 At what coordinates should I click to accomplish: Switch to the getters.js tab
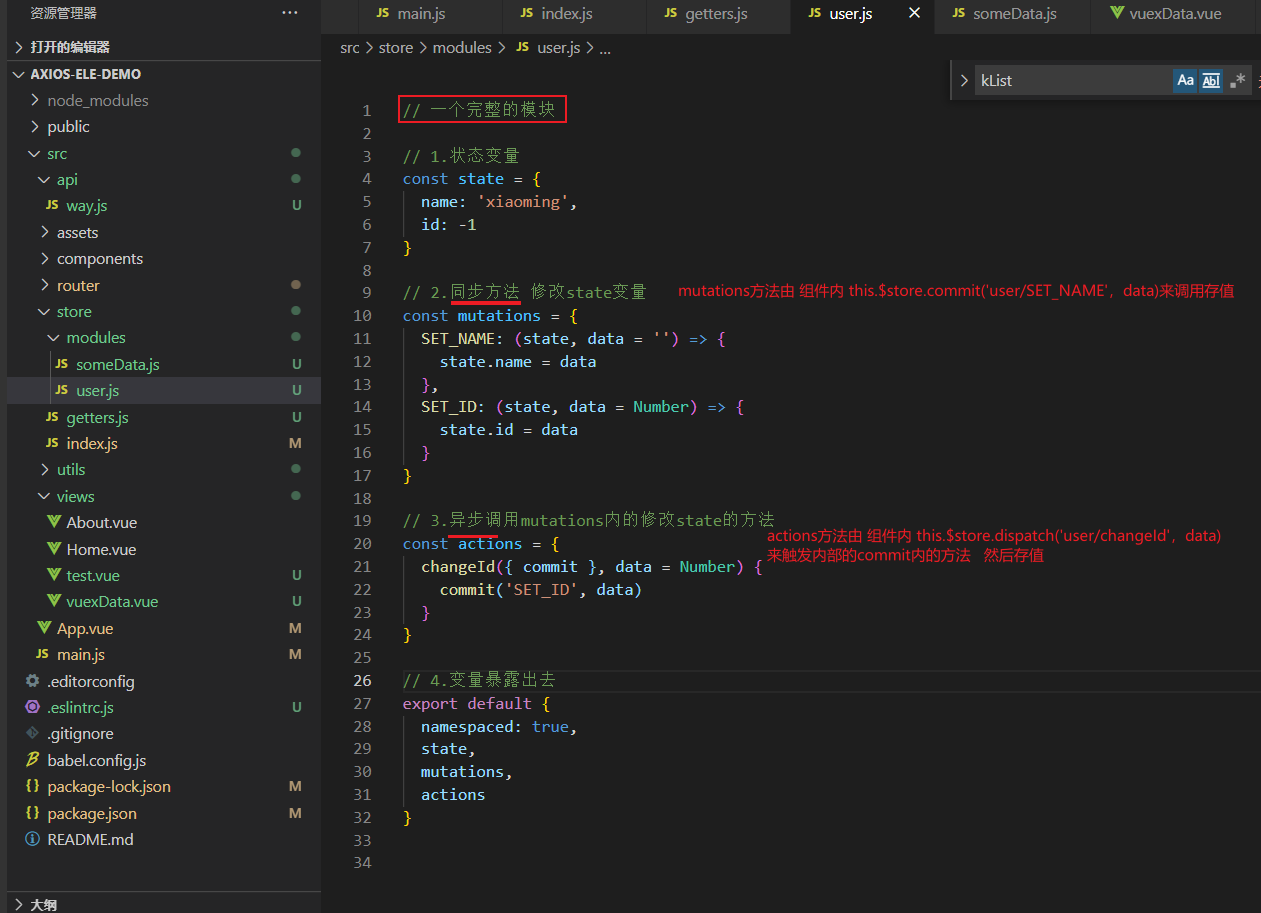coord(705,14)
